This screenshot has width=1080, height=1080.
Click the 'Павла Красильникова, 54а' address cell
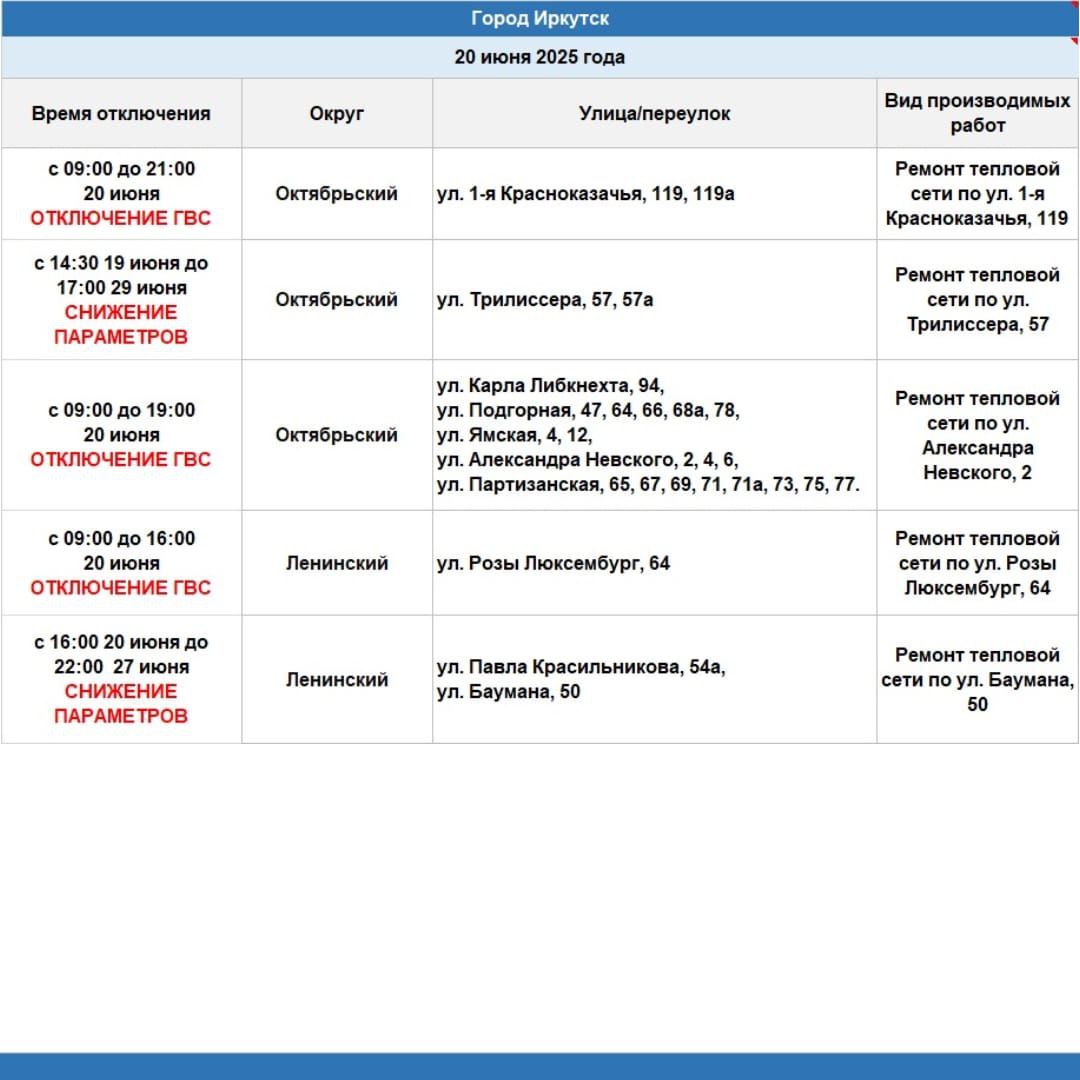point(654,679)
